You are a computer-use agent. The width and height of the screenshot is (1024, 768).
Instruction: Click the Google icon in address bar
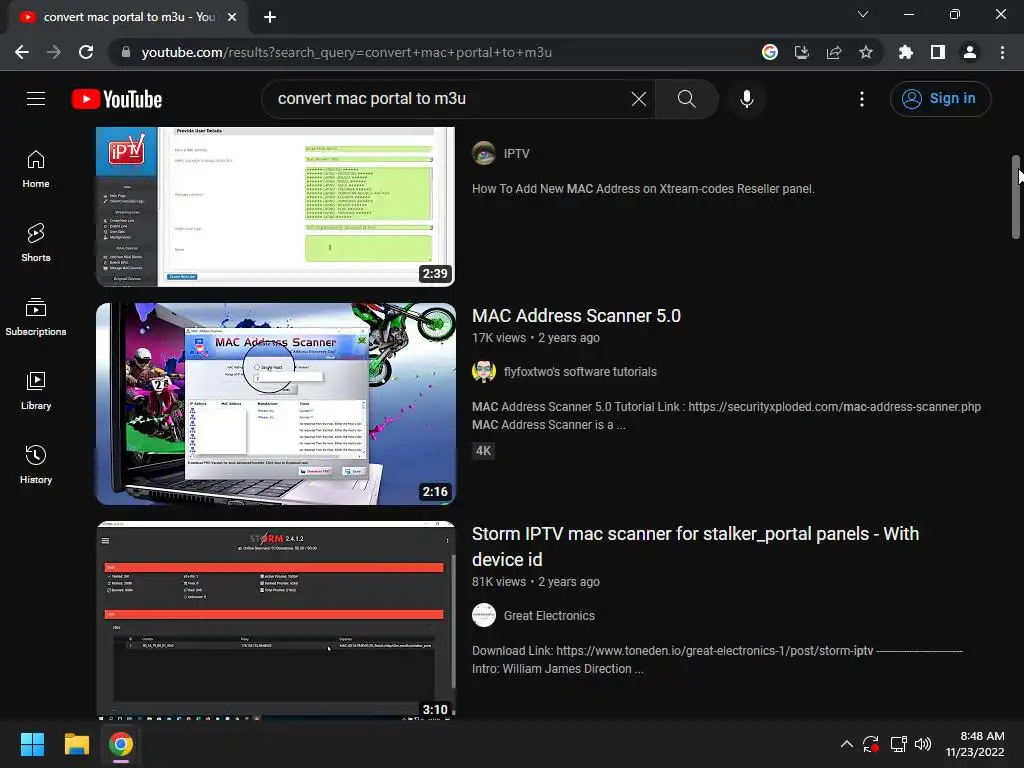click(770, 52)
